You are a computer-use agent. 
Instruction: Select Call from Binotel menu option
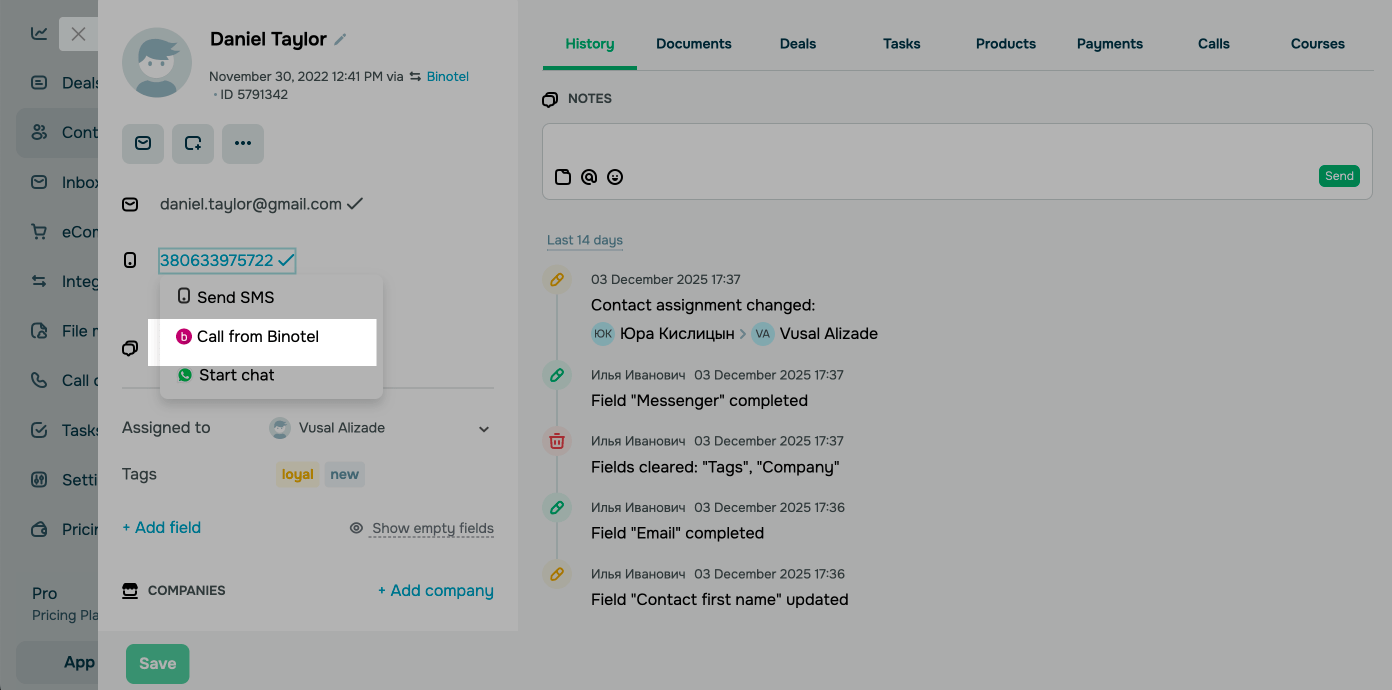[x=258, y=337]
